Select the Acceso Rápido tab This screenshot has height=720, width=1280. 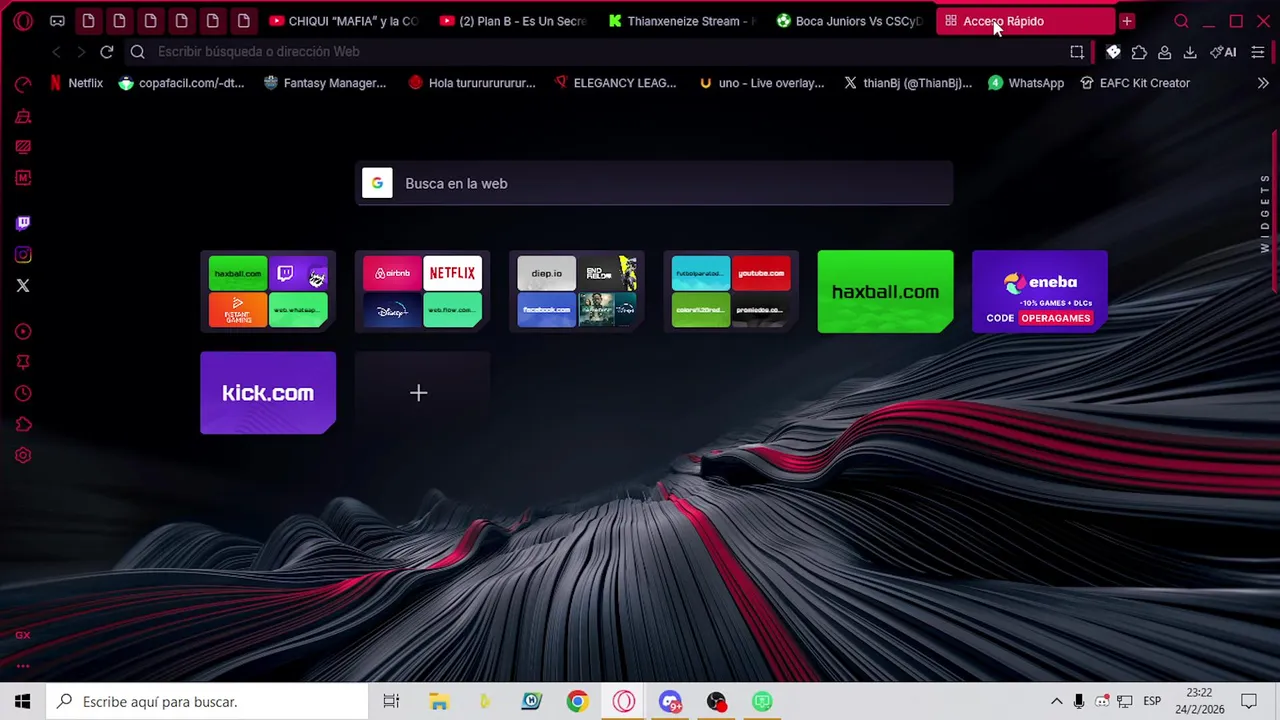(1025, 21)
